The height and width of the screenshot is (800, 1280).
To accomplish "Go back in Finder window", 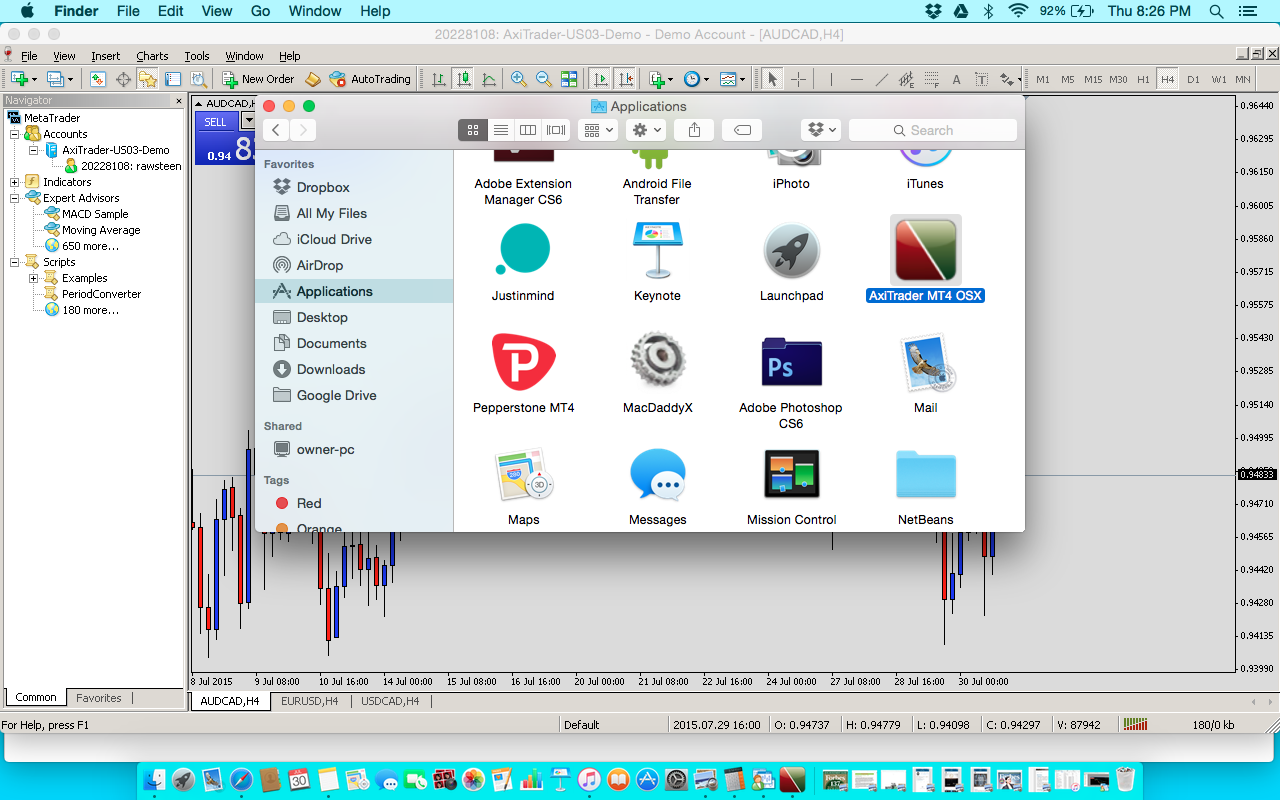I will 276,130.
